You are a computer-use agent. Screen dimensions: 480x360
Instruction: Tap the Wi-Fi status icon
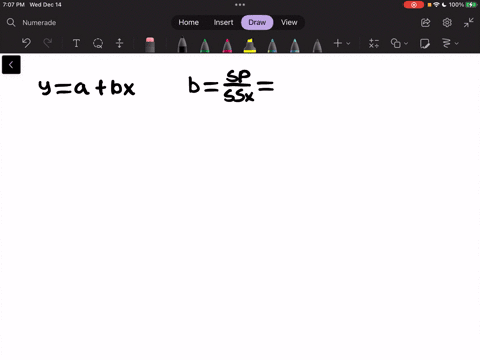[436, 5]
